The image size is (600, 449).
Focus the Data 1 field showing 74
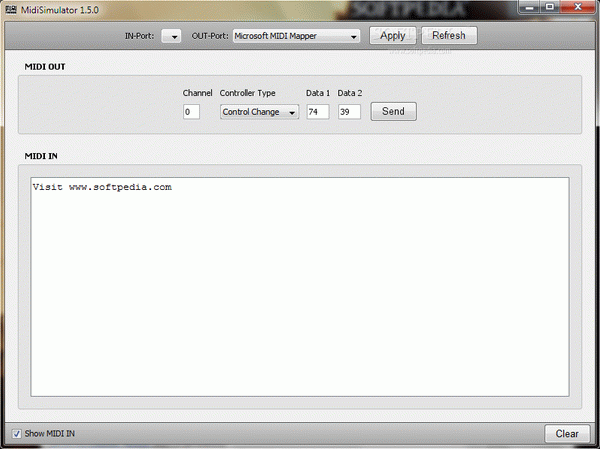[318, 112]
